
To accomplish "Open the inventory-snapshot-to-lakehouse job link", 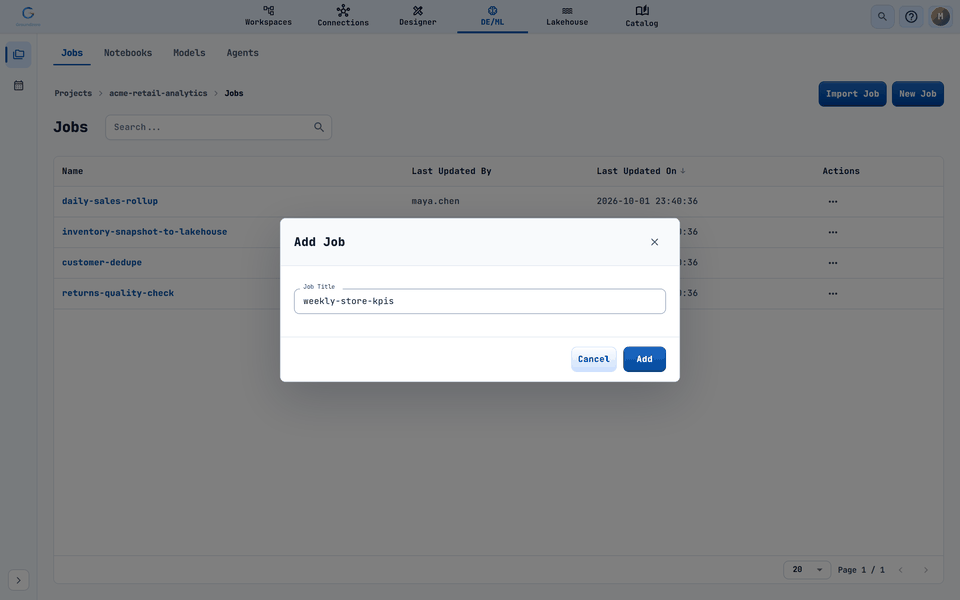I will pyautogui.click(x=144, y=231).
